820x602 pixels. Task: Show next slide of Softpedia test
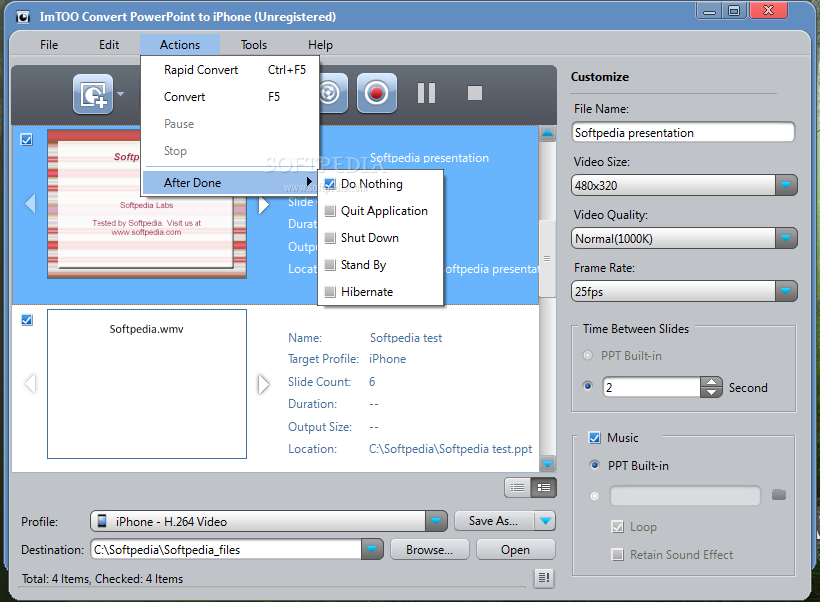(264, 384)
